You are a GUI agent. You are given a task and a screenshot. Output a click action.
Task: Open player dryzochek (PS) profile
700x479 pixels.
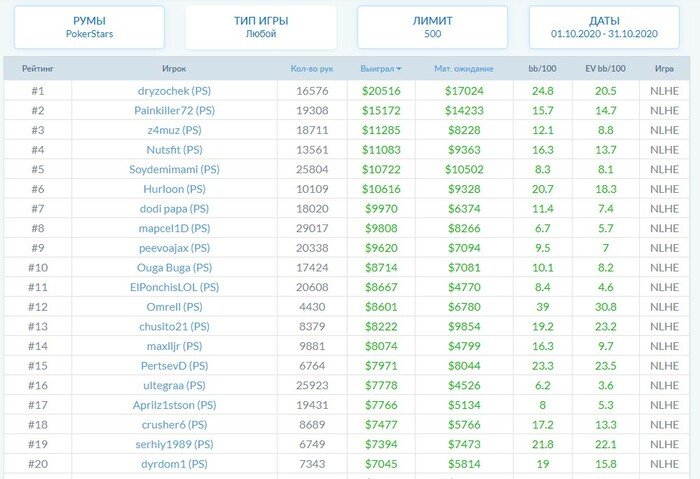click(174, 91)
